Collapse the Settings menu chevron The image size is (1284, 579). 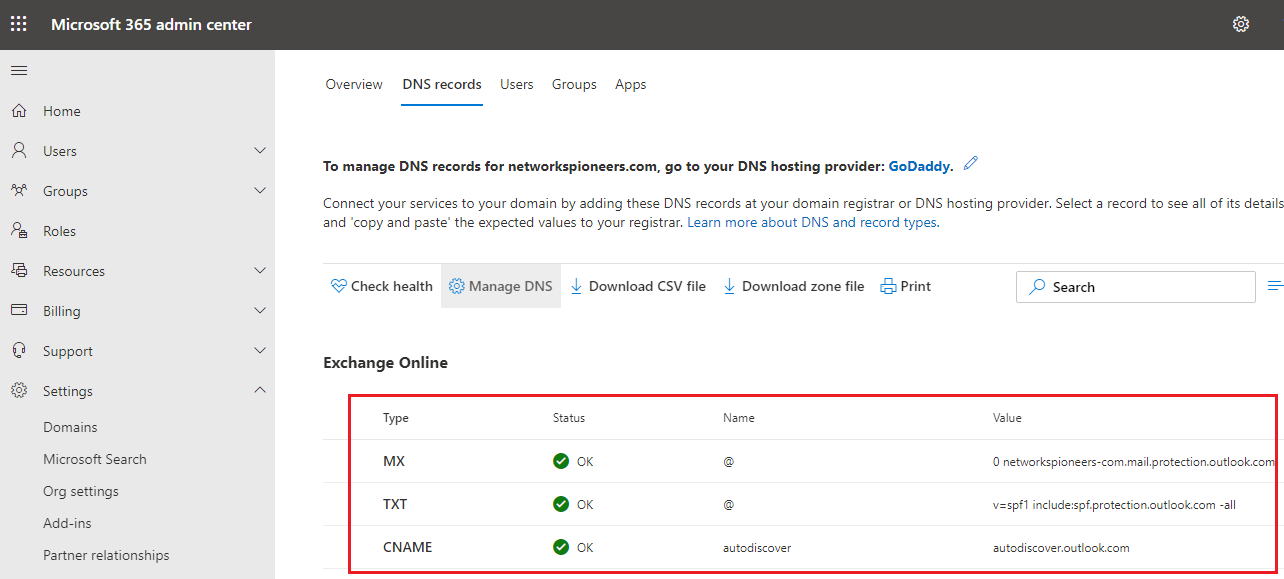tap(260, 391)
